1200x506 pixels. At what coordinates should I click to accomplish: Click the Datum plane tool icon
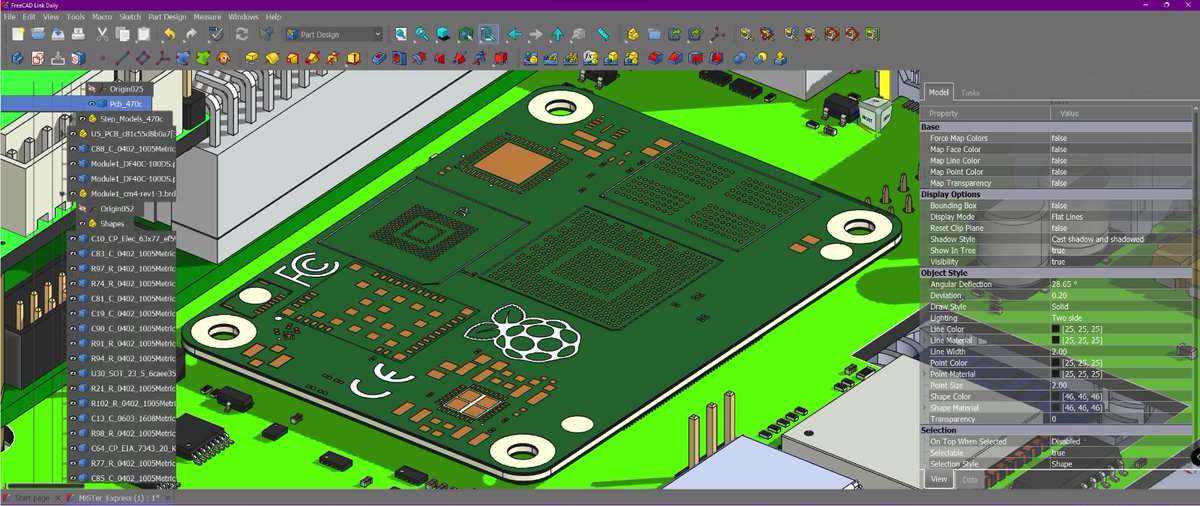click(143, 59)
